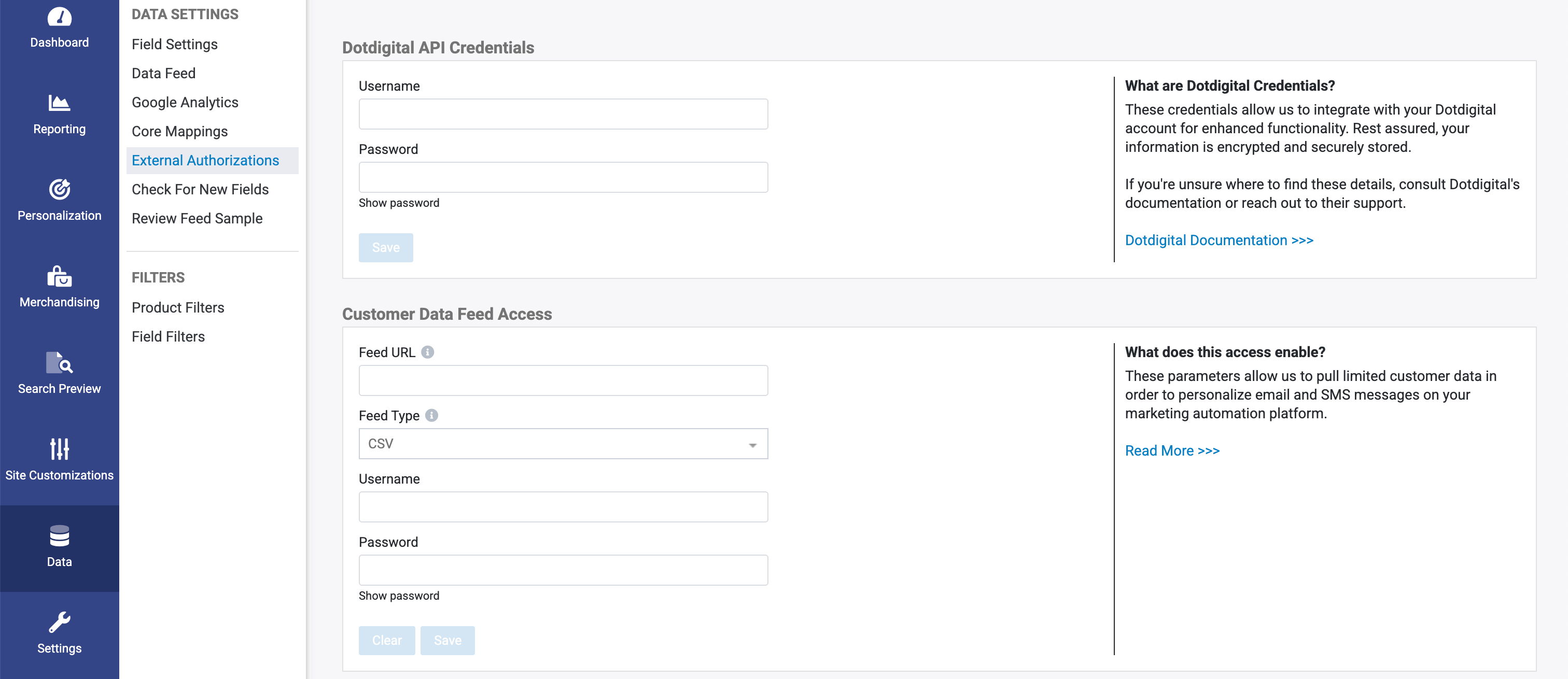Open the Search Preview icon

[x=59, y=363]
